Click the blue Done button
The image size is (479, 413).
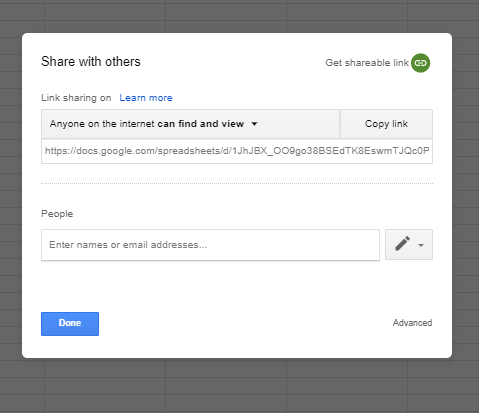(70, 324)
